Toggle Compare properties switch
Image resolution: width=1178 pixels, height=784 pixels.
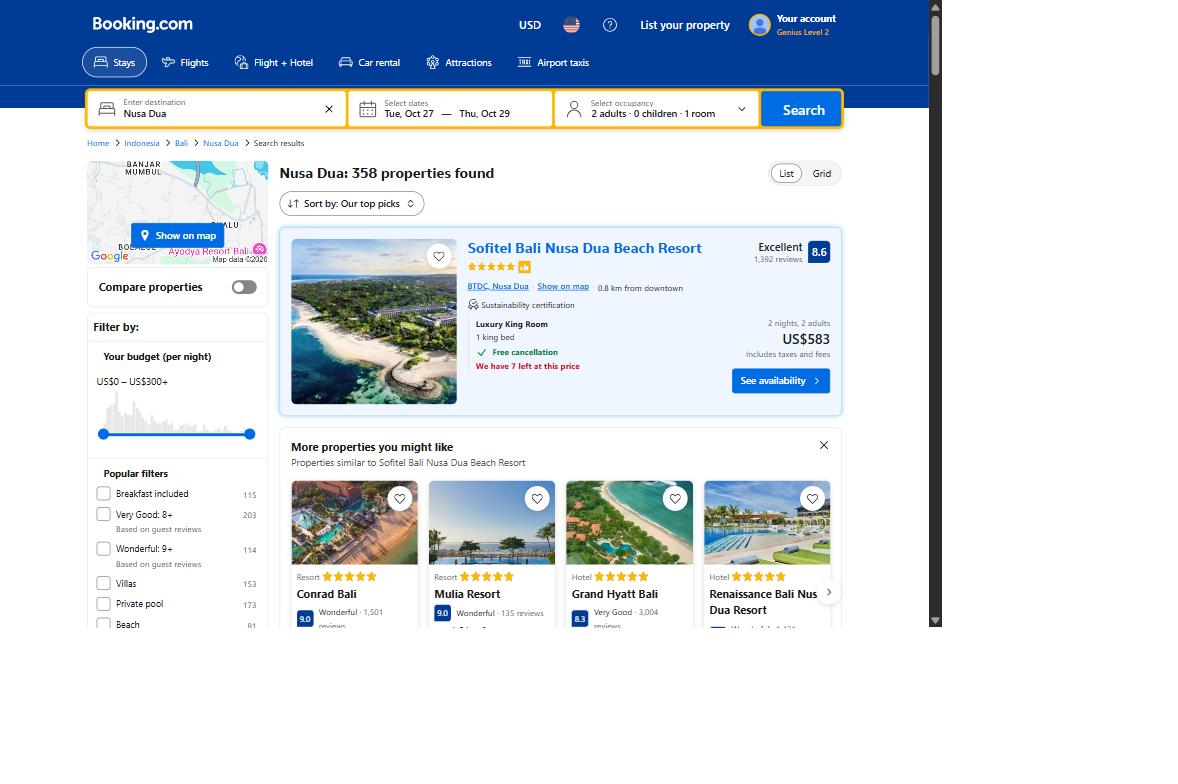click(x=244, y=287)
